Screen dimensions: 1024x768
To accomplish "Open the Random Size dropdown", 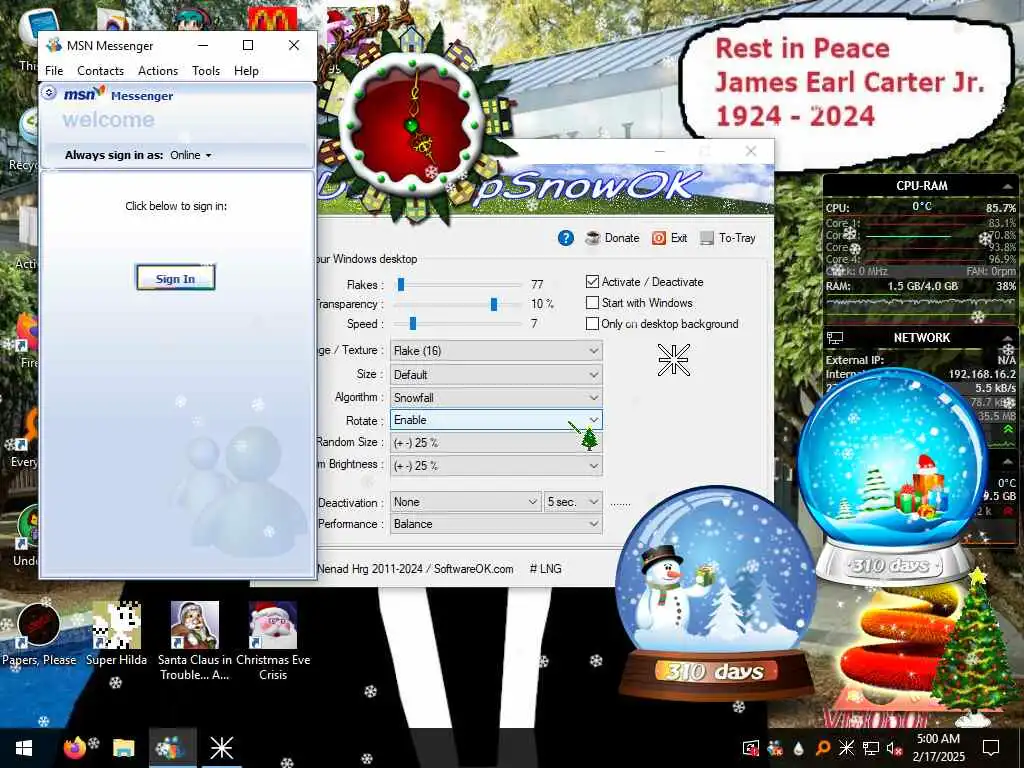I will click(496, 443).
